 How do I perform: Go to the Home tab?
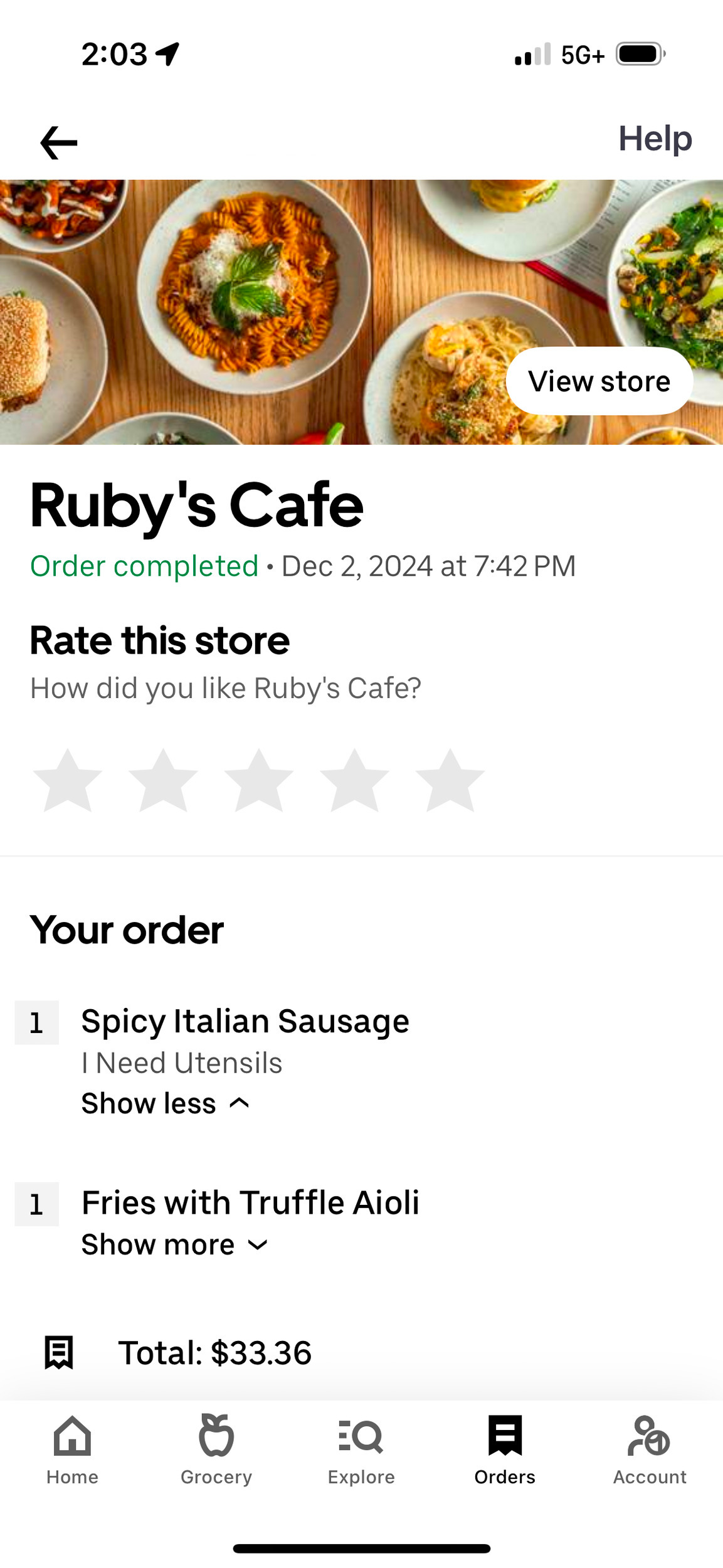(72, 1449)
